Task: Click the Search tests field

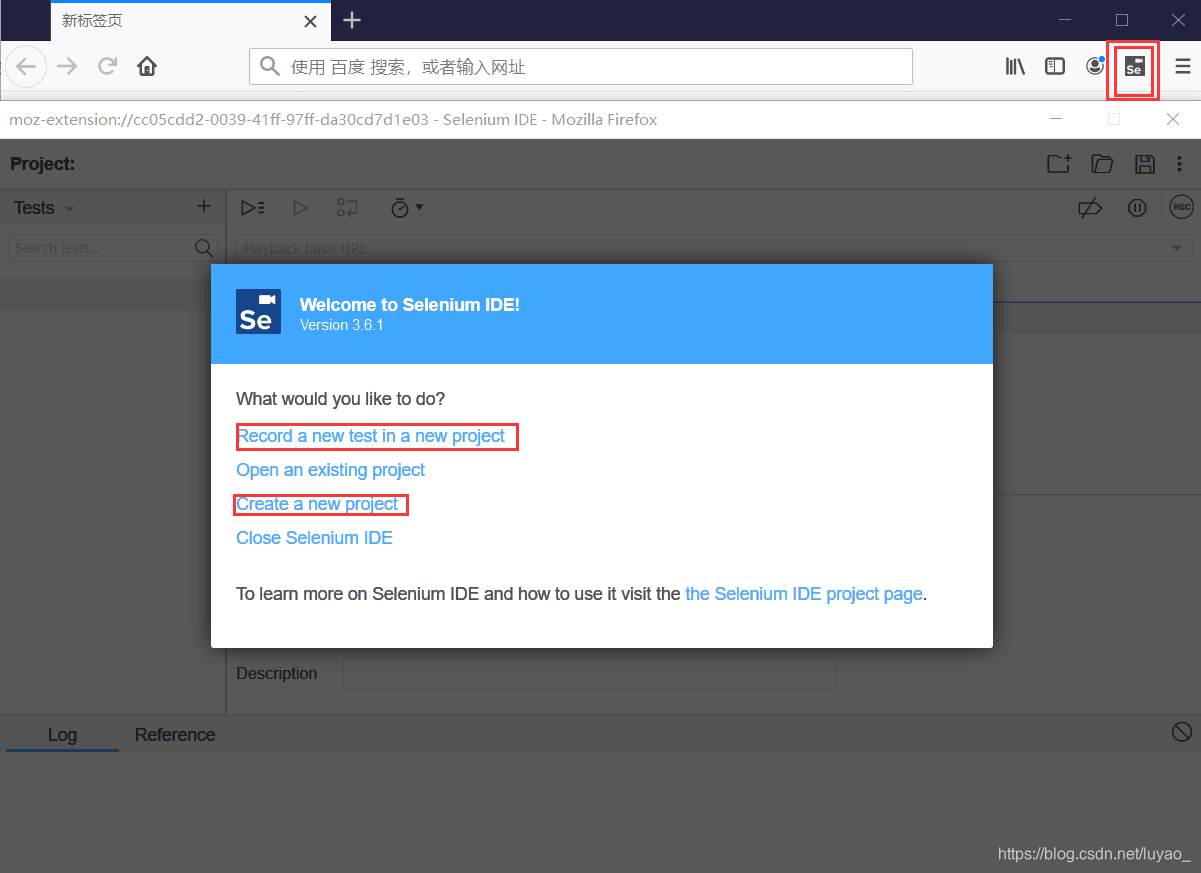Action: [113, 248]
